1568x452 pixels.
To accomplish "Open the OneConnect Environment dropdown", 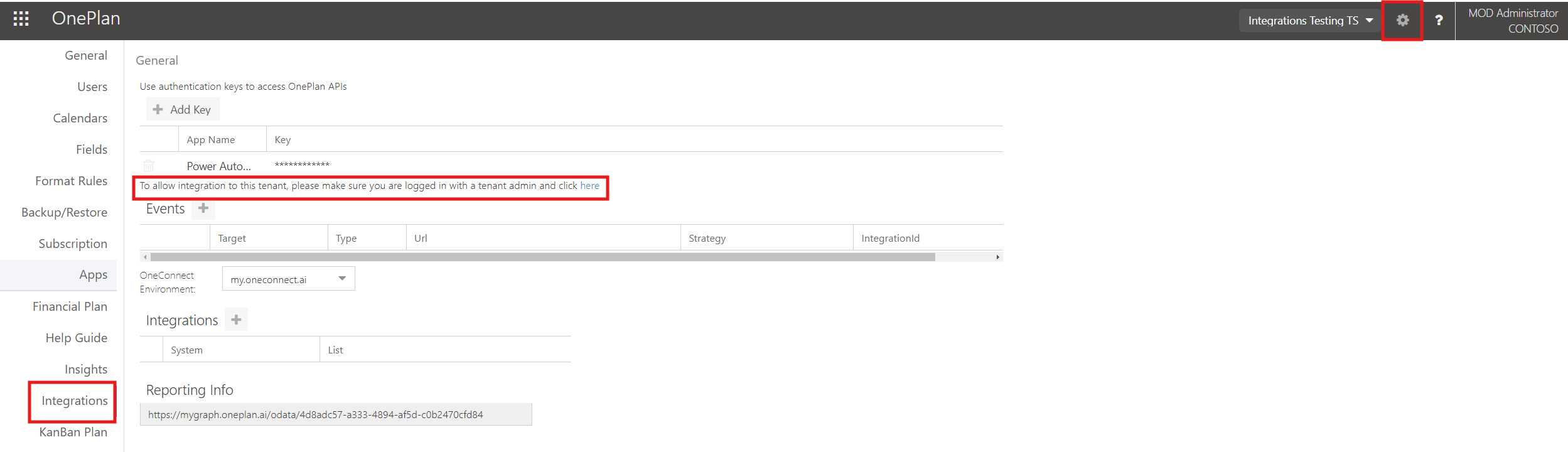I will point(288,279).
